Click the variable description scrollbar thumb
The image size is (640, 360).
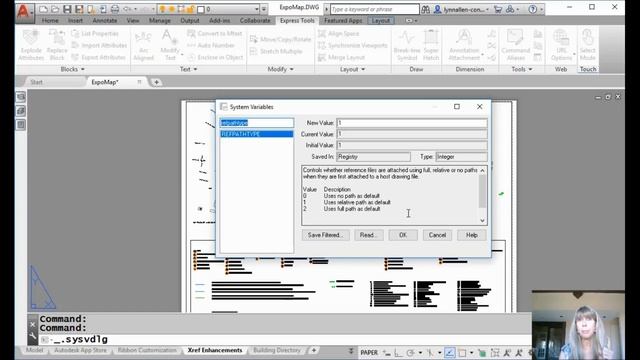(482, 191)
